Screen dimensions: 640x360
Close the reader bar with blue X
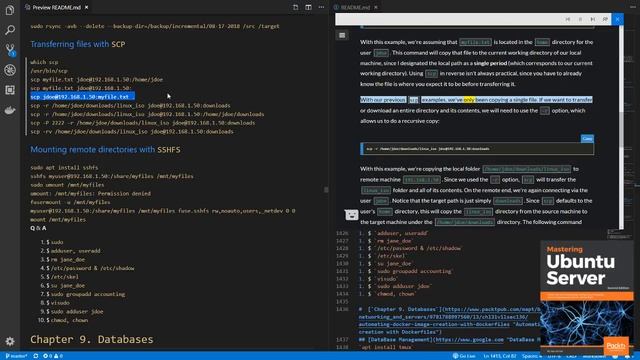(x=618, y=19)
